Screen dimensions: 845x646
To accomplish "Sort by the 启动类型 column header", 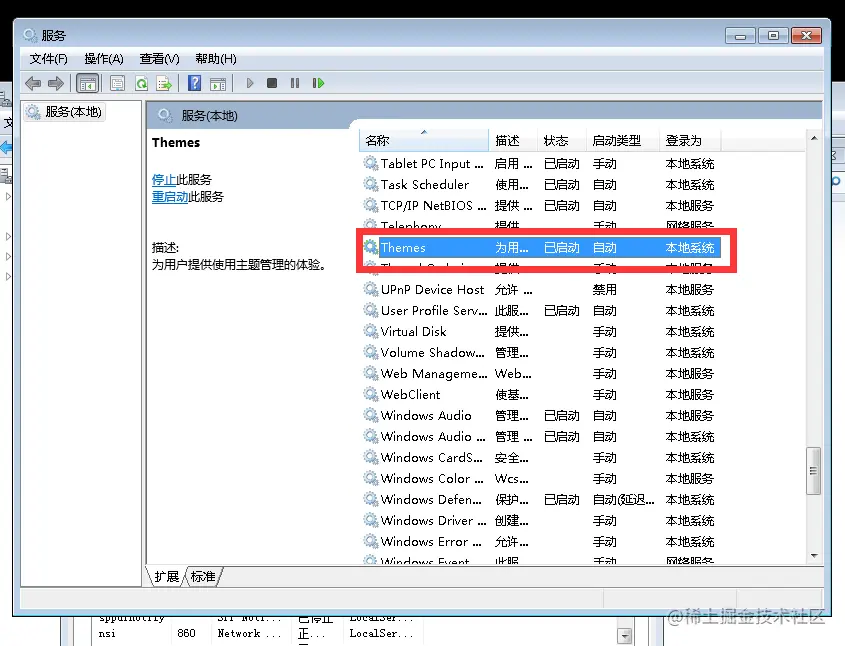I will coord(622,141).
